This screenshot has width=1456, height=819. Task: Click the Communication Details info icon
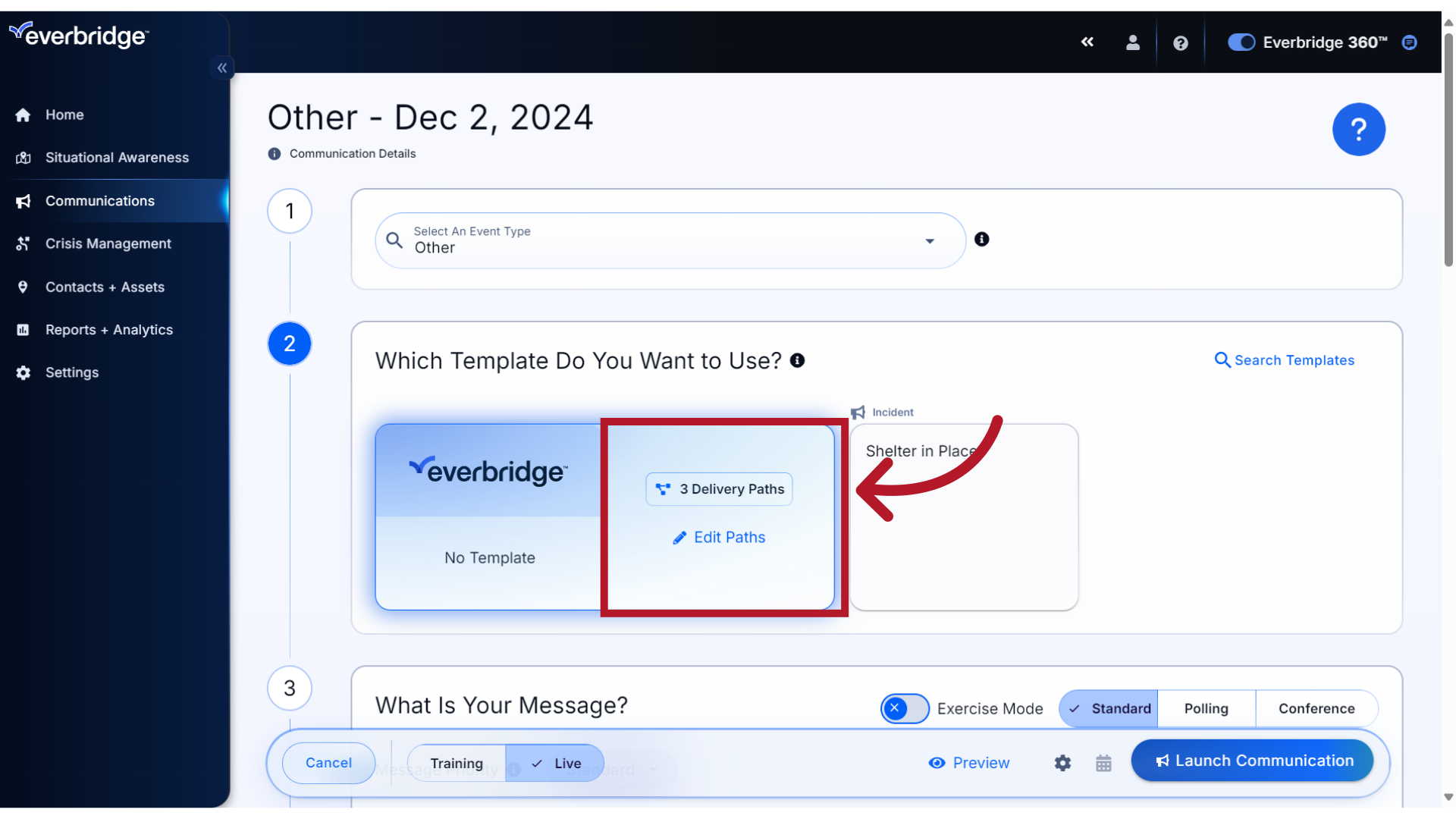click(x=274, y=153)
